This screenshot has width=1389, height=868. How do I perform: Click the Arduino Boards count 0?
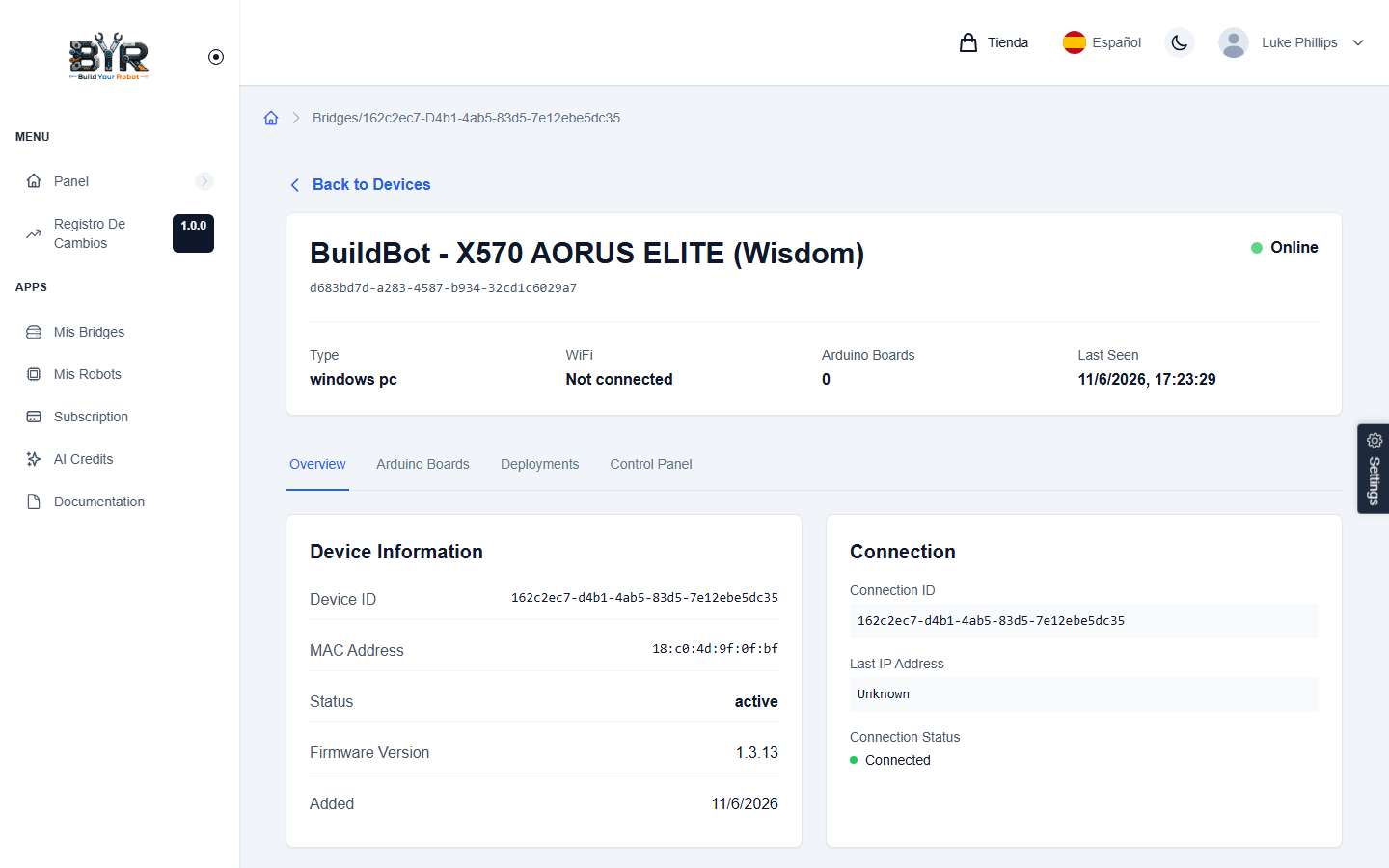click(x=826, y=380)
